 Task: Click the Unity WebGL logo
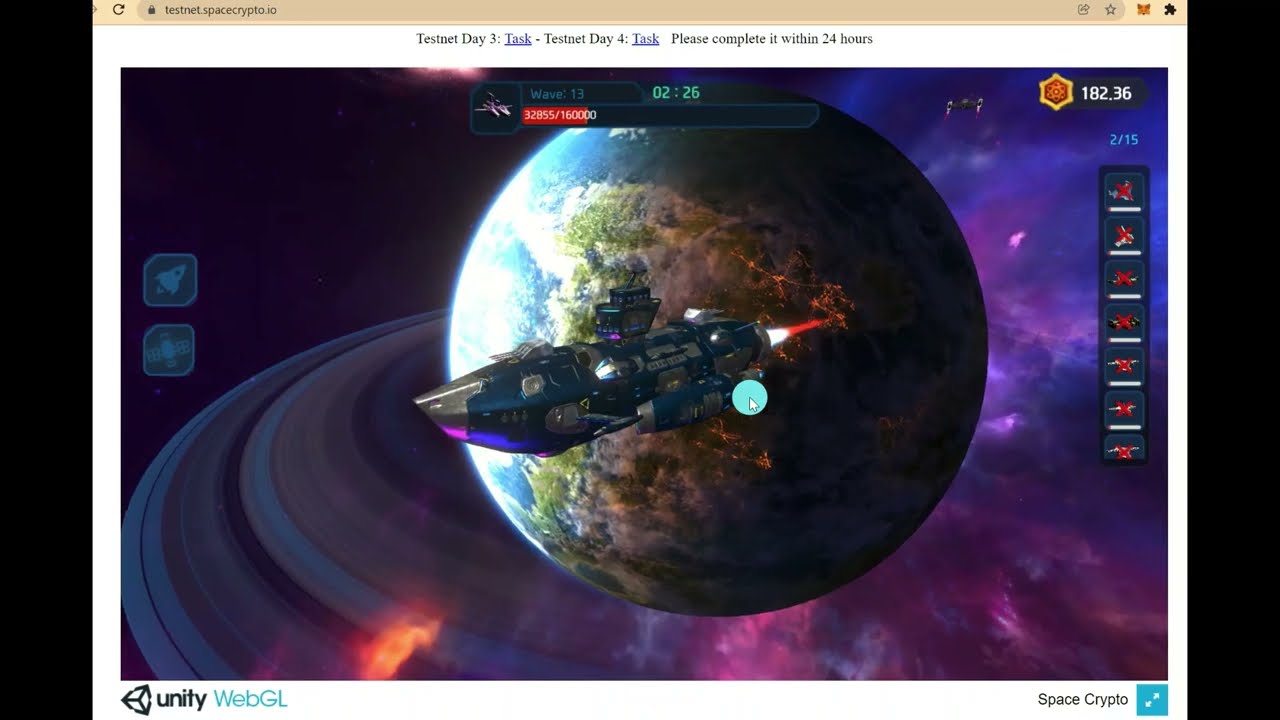click(204, 699)
